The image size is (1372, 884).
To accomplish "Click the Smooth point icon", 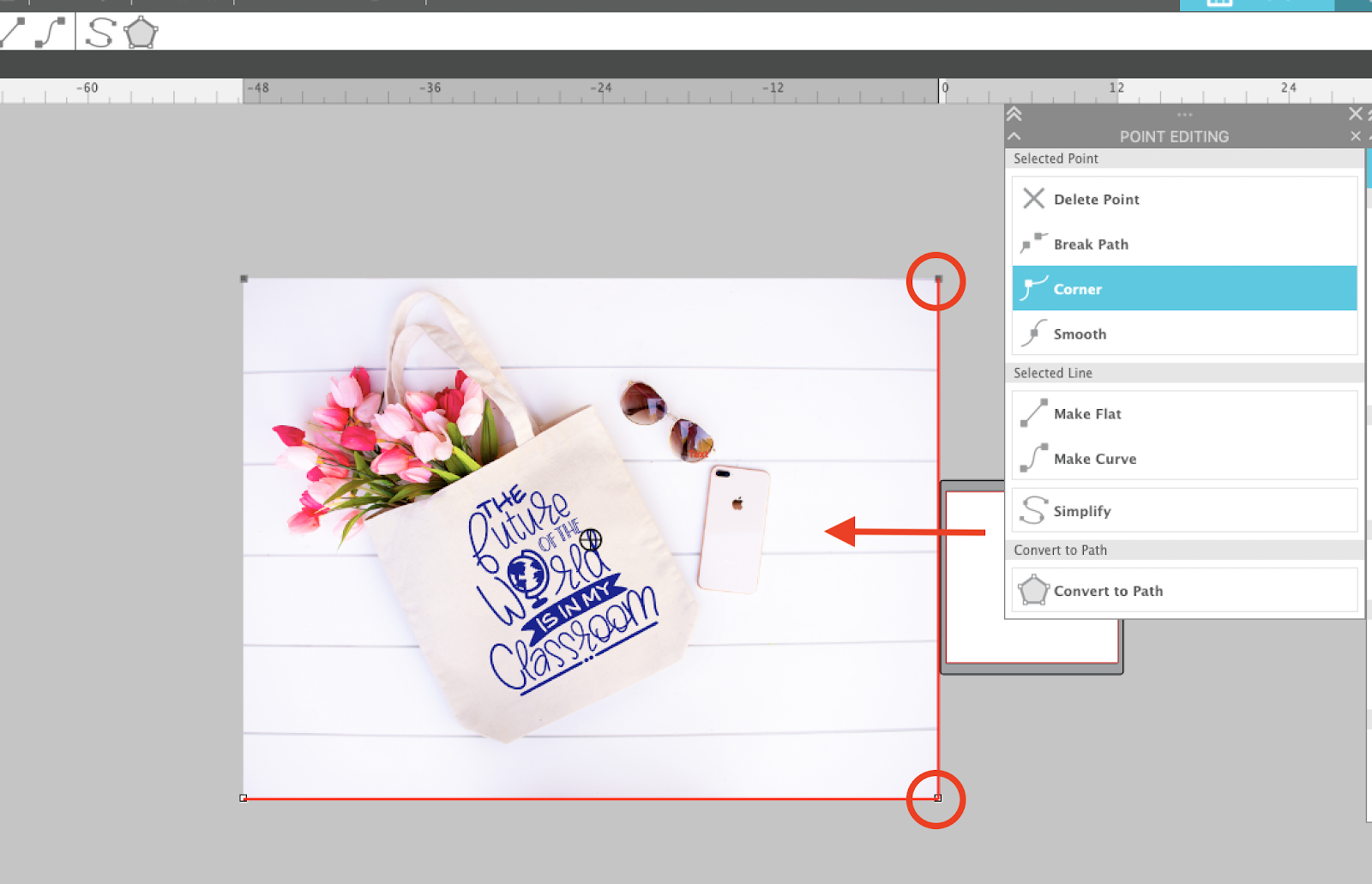I will [x=1034, y=334].
